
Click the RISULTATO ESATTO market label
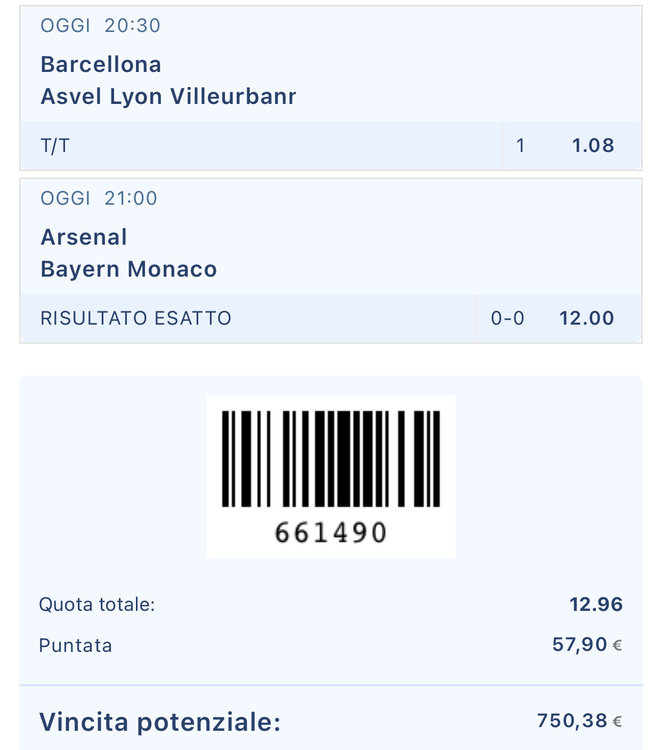click(x=136, y=319)
